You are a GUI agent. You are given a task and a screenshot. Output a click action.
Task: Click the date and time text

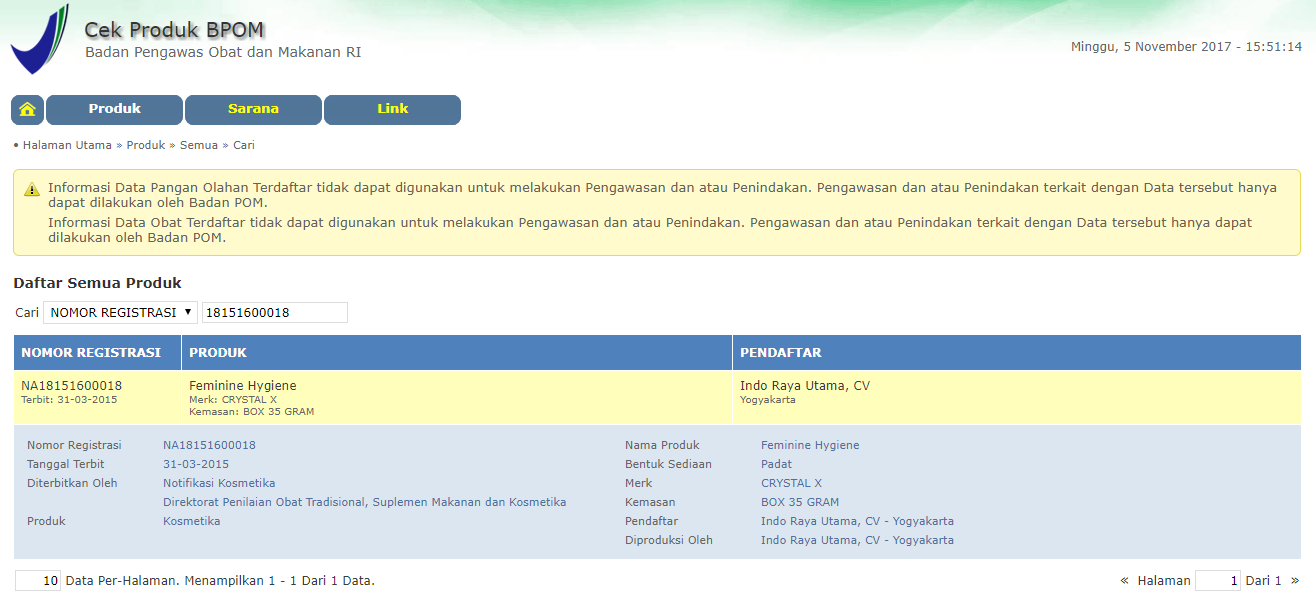tap(1186, 47)
